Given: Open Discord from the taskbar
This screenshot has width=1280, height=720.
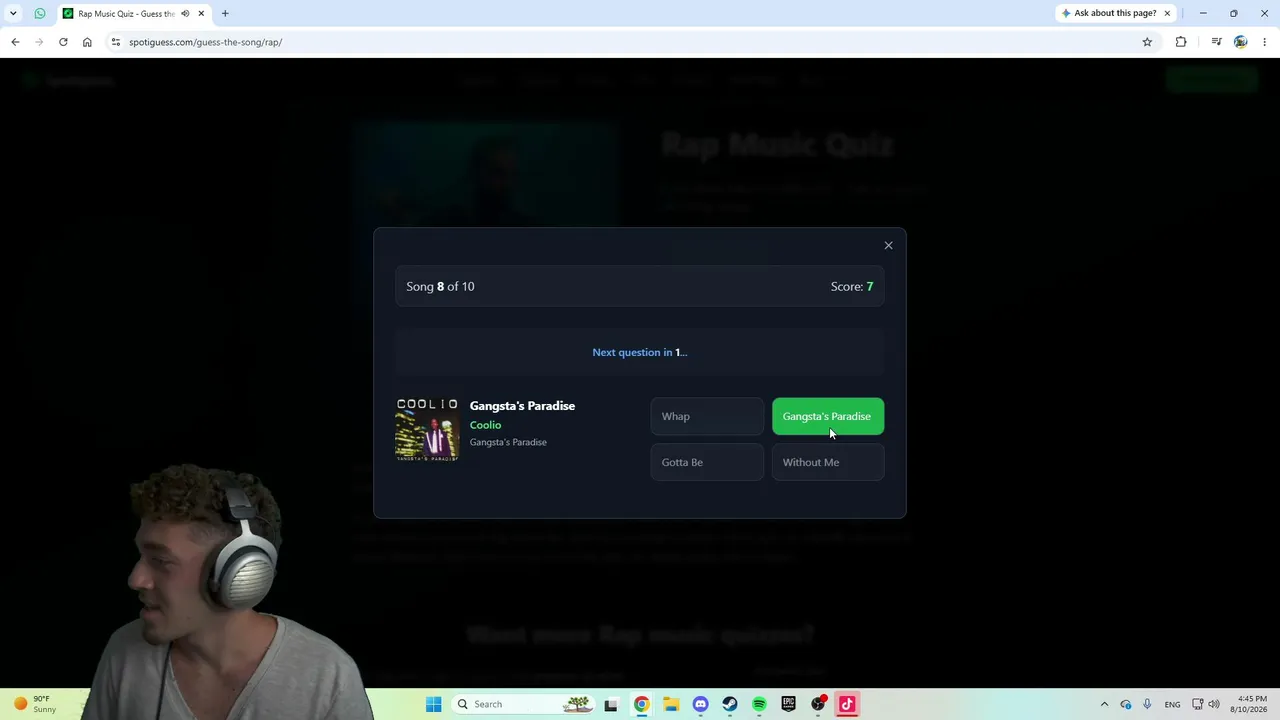Looking at the screenshot, I should (x=700, y=704).
